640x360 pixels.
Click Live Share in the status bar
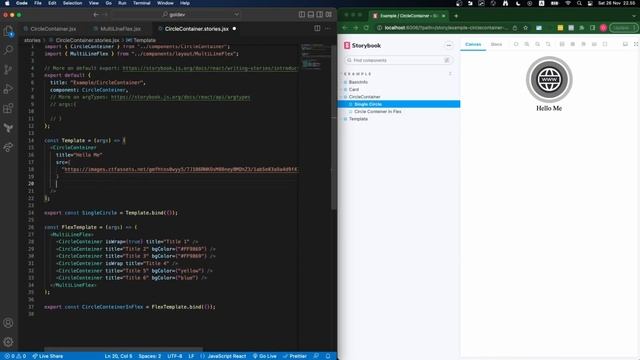pos(47,356)
